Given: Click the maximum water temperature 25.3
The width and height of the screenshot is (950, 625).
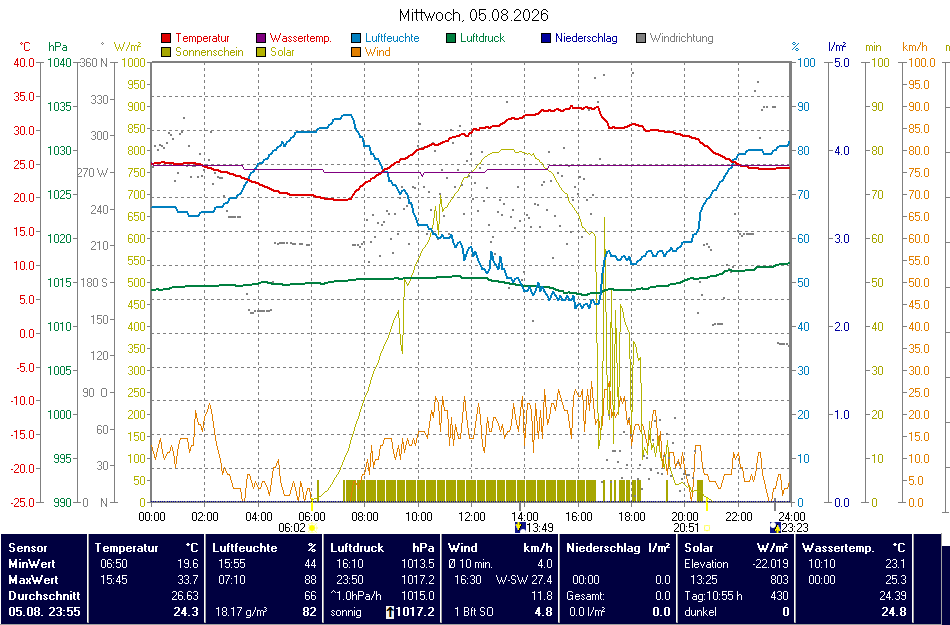Looking at the screenshot, I should tap(896, 580).
